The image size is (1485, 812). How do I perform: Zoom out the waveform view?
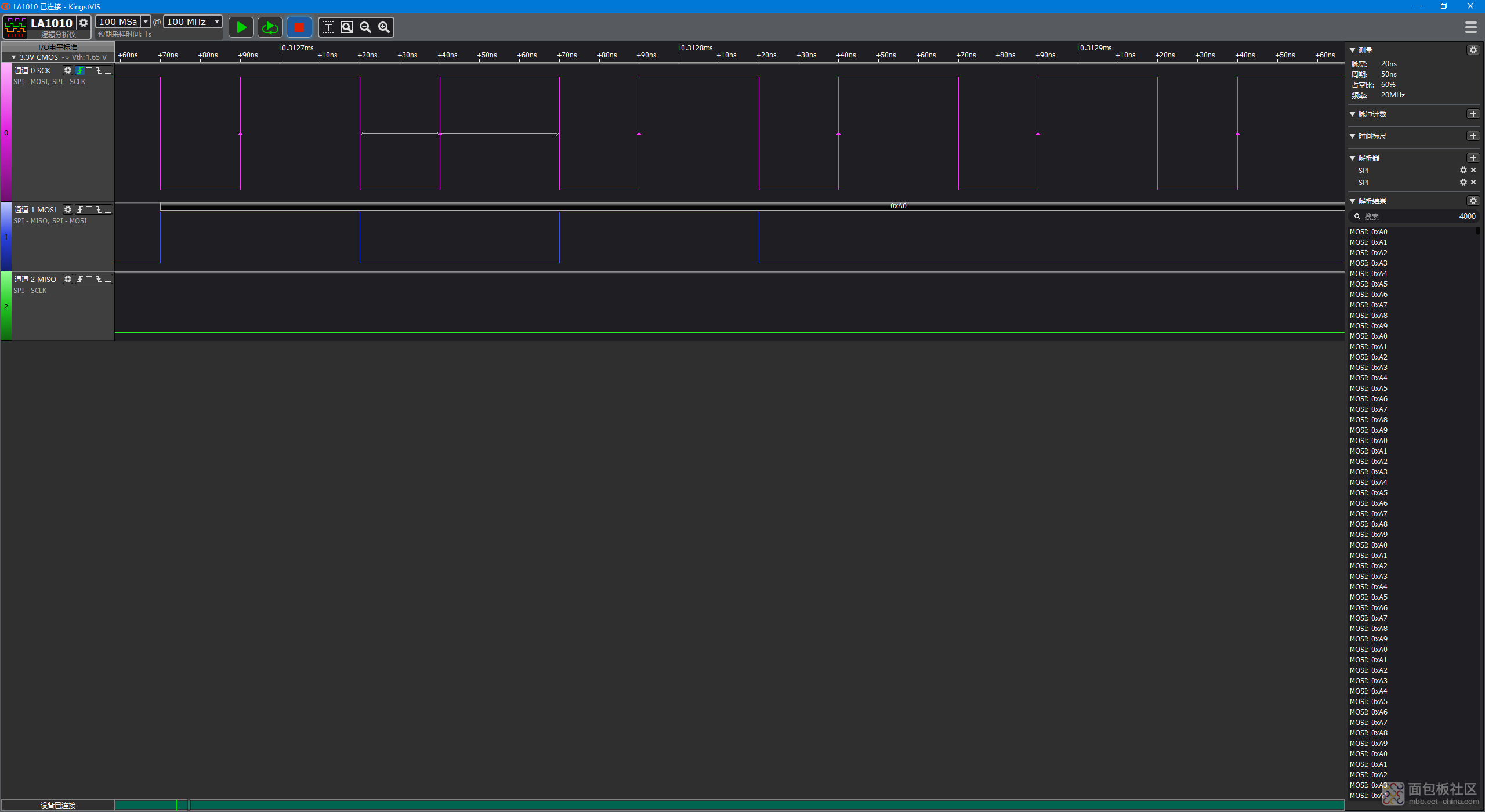365,27
